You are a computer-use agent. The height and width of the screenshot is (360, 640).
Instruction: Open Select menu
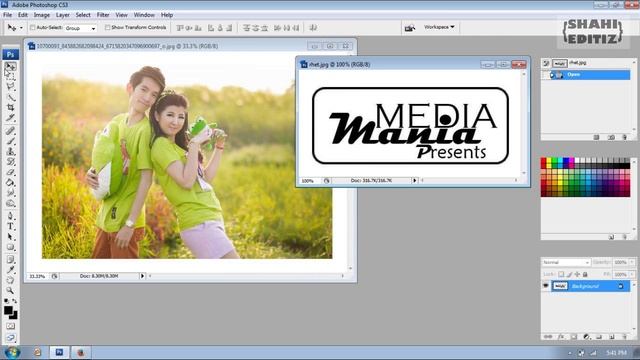(x=83, y=15)
